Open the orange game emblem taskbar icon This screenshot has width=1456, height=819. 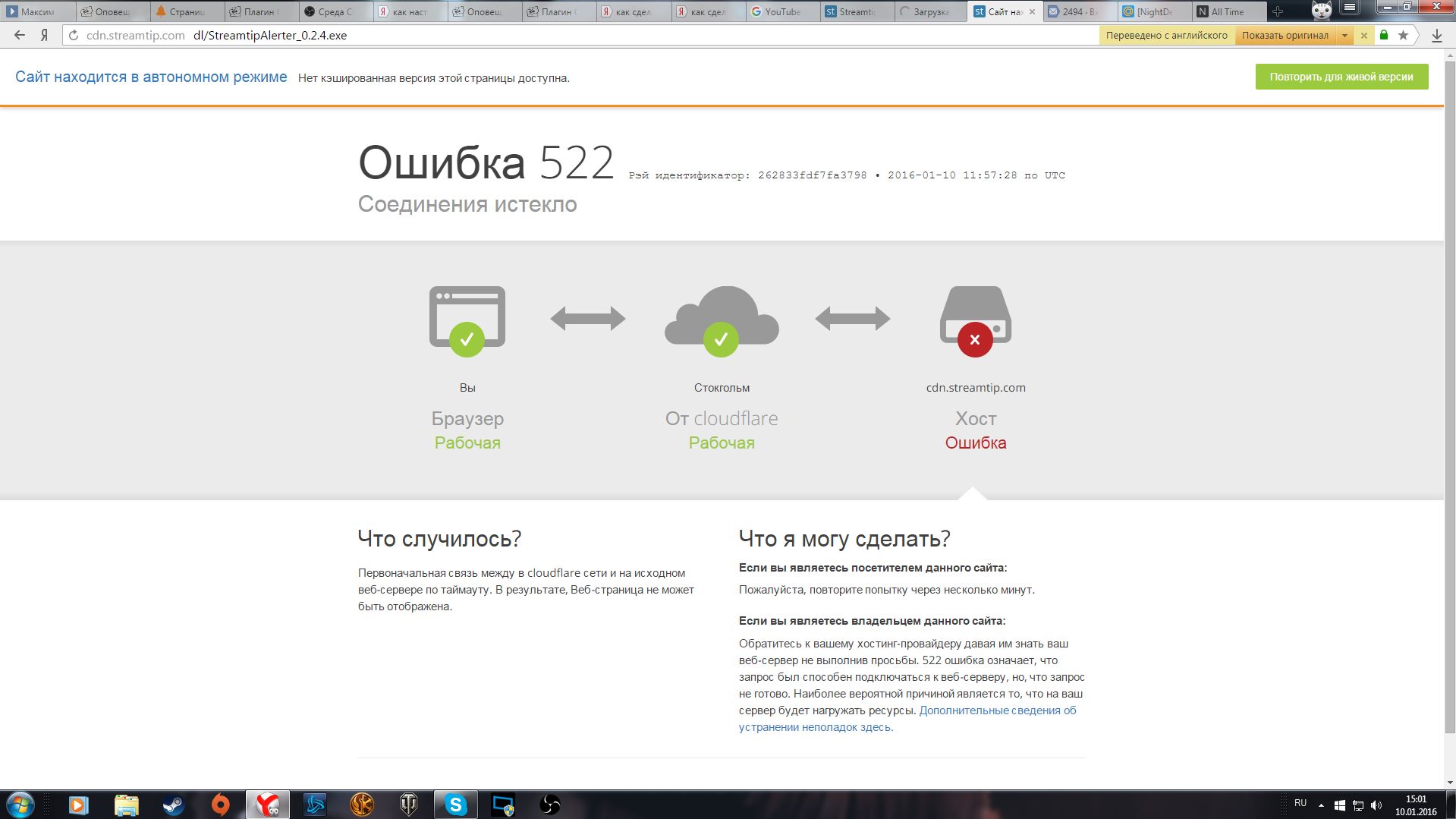pos(362,805)
